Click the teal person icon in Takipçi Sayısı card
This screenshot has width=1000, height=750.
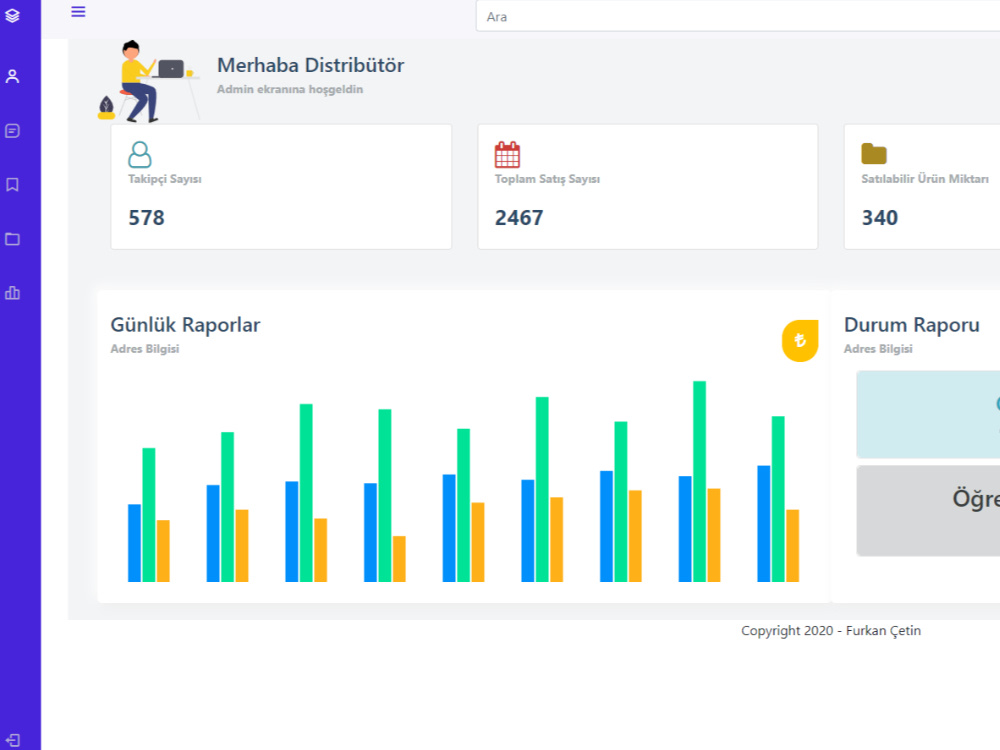point(140,154)
